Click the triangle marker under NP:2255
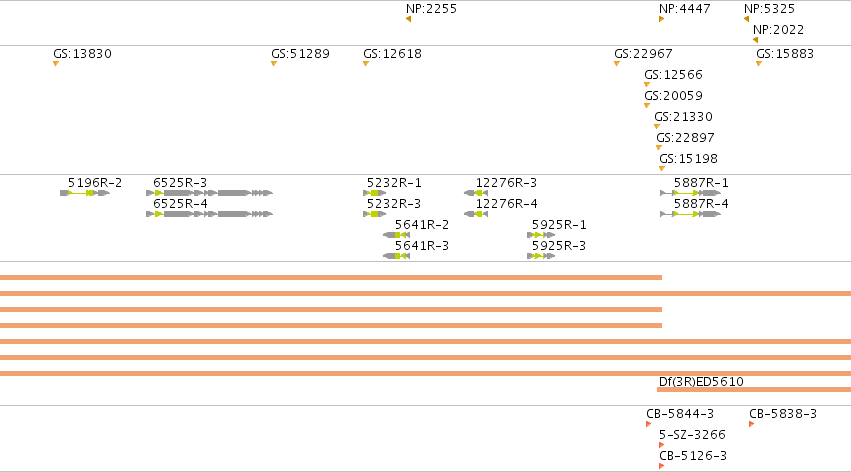The height and width of the screenshot is (472, 851). pyautogui.click(x=408, y=20)
